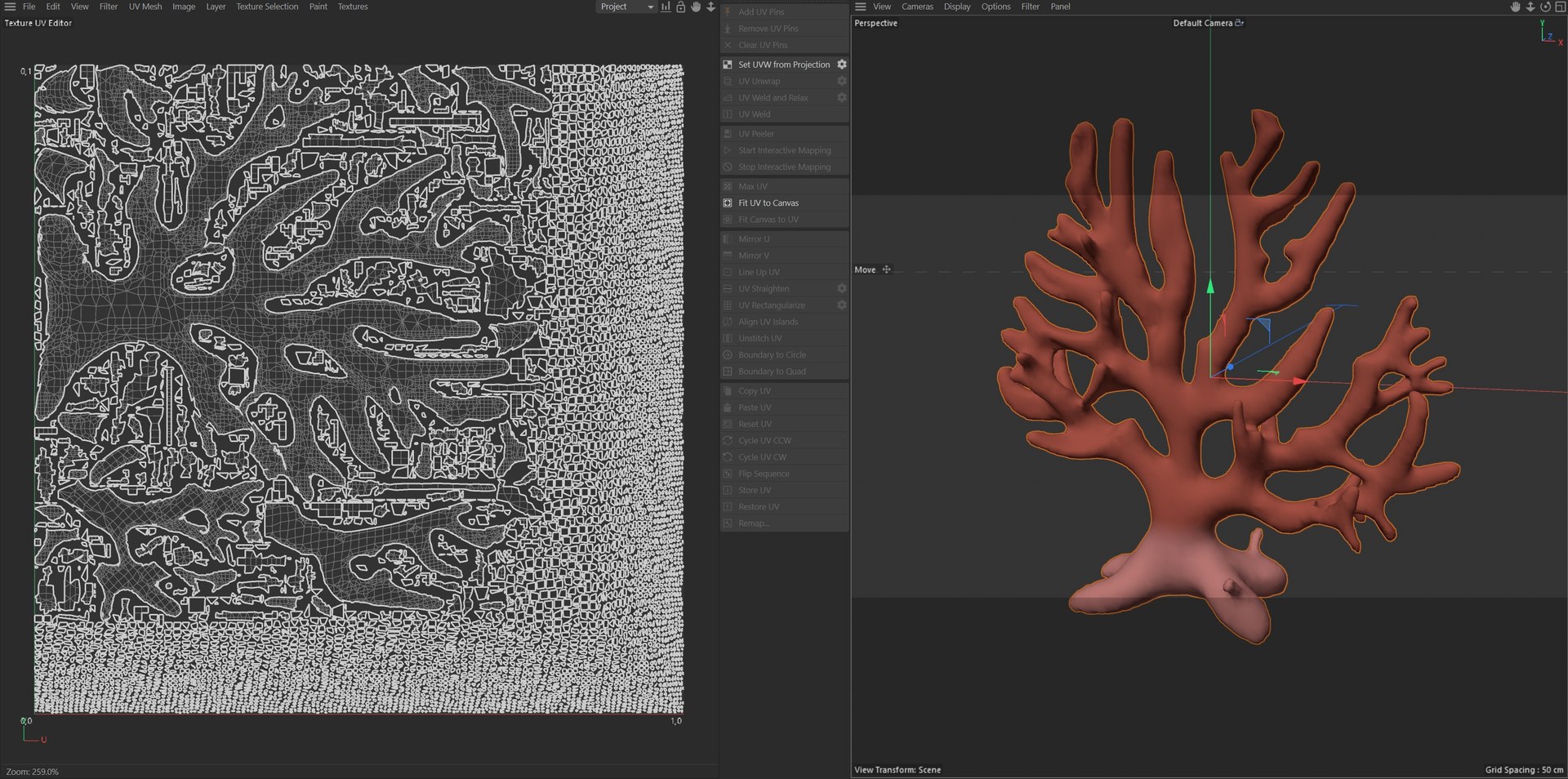Open the Image menu
The image size is (1568, 779).
(184, 7)
